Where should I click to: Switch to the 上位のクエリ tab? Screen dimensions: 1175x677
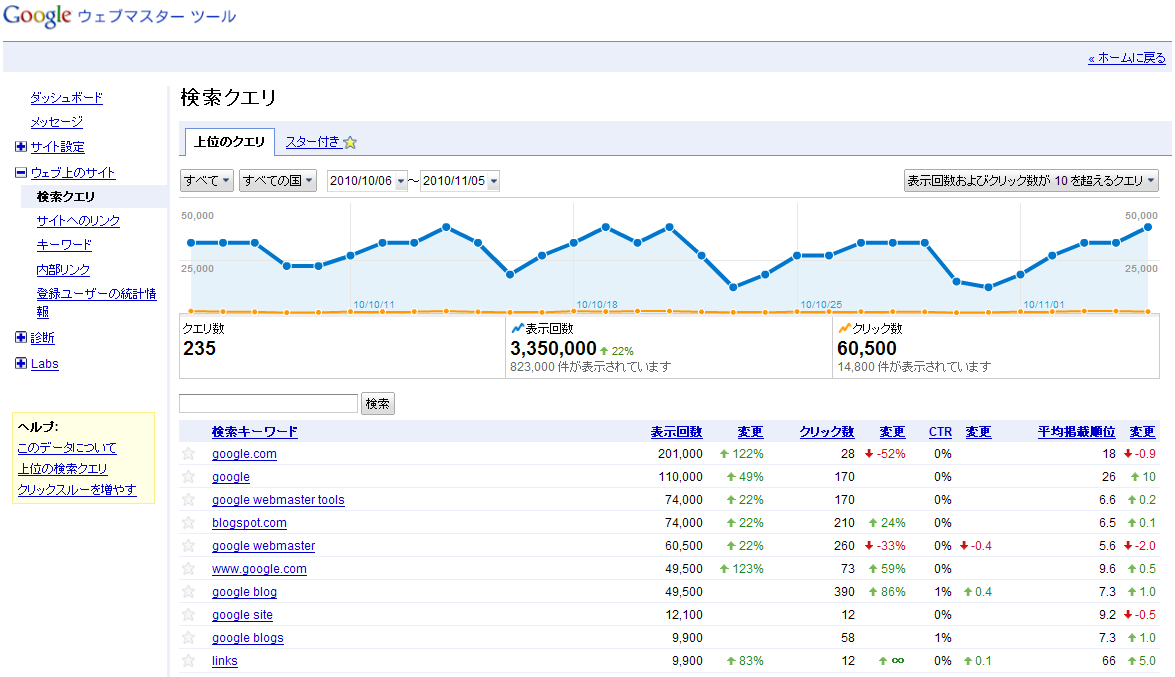(x=229, y=142)
